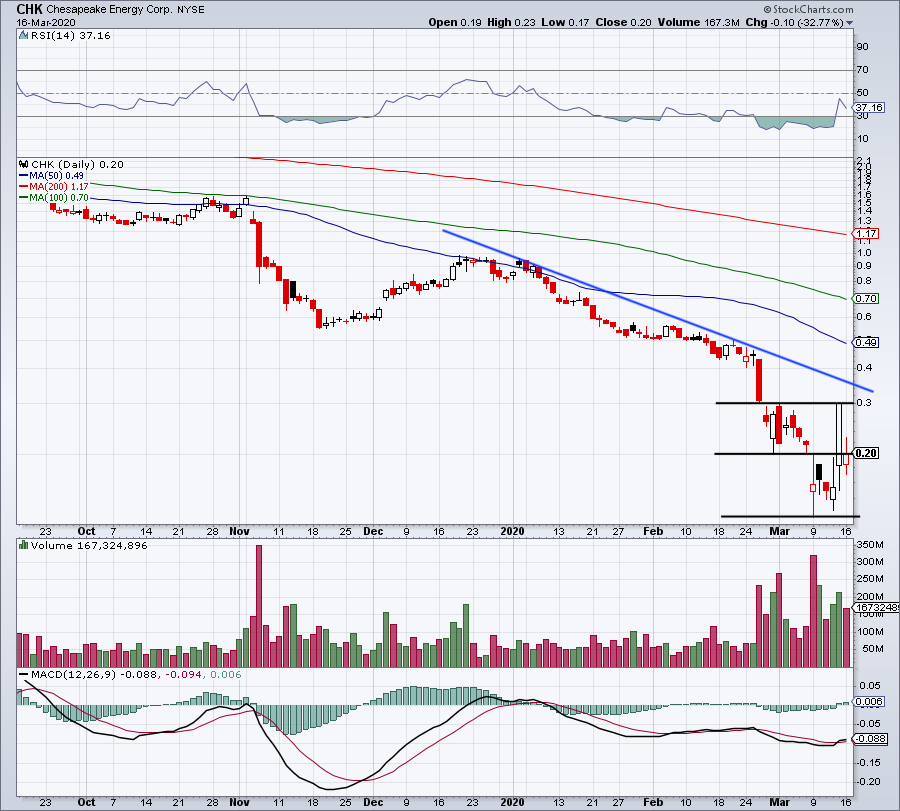Viewport: 900px width, 811px height.
Task: Click the 2020 label on the date axis
Action: tap(512, 531)
